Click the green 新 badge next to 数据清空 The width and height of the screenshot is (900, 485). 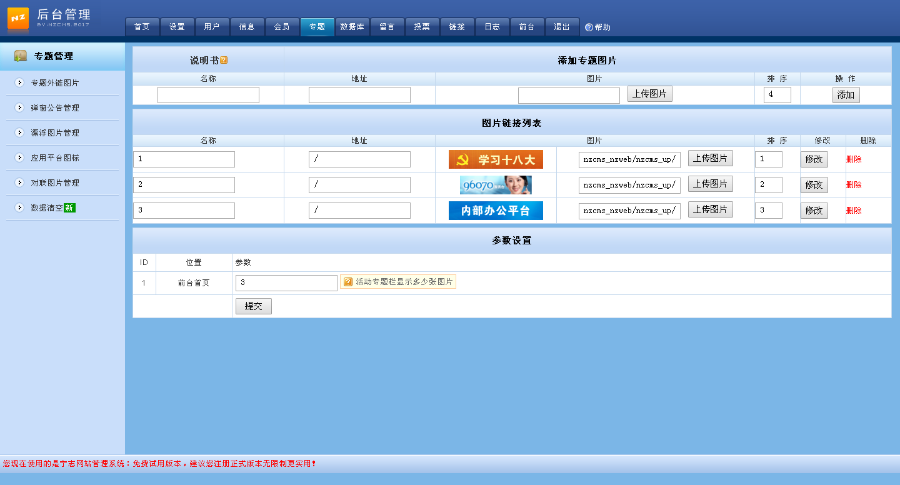click(x=69, y=208)
